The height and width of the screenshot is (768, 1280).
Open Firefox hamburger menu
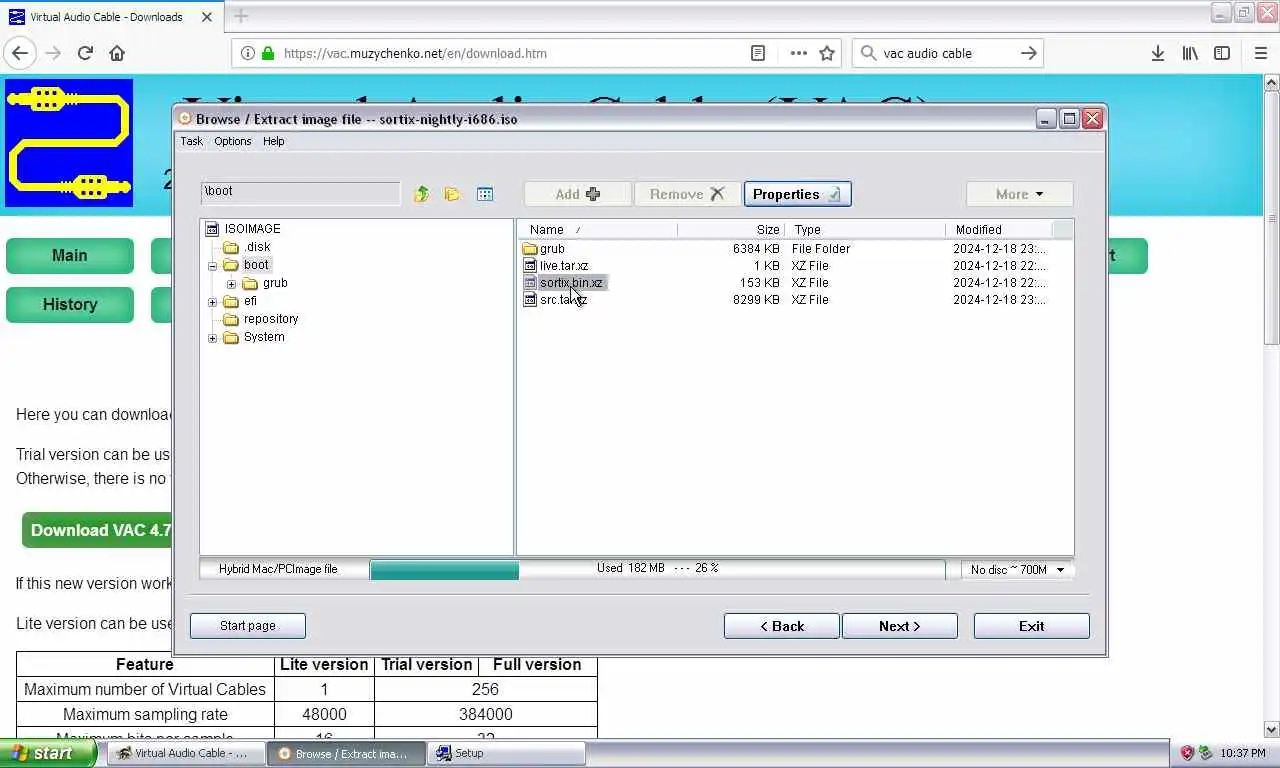(1260, 53)
